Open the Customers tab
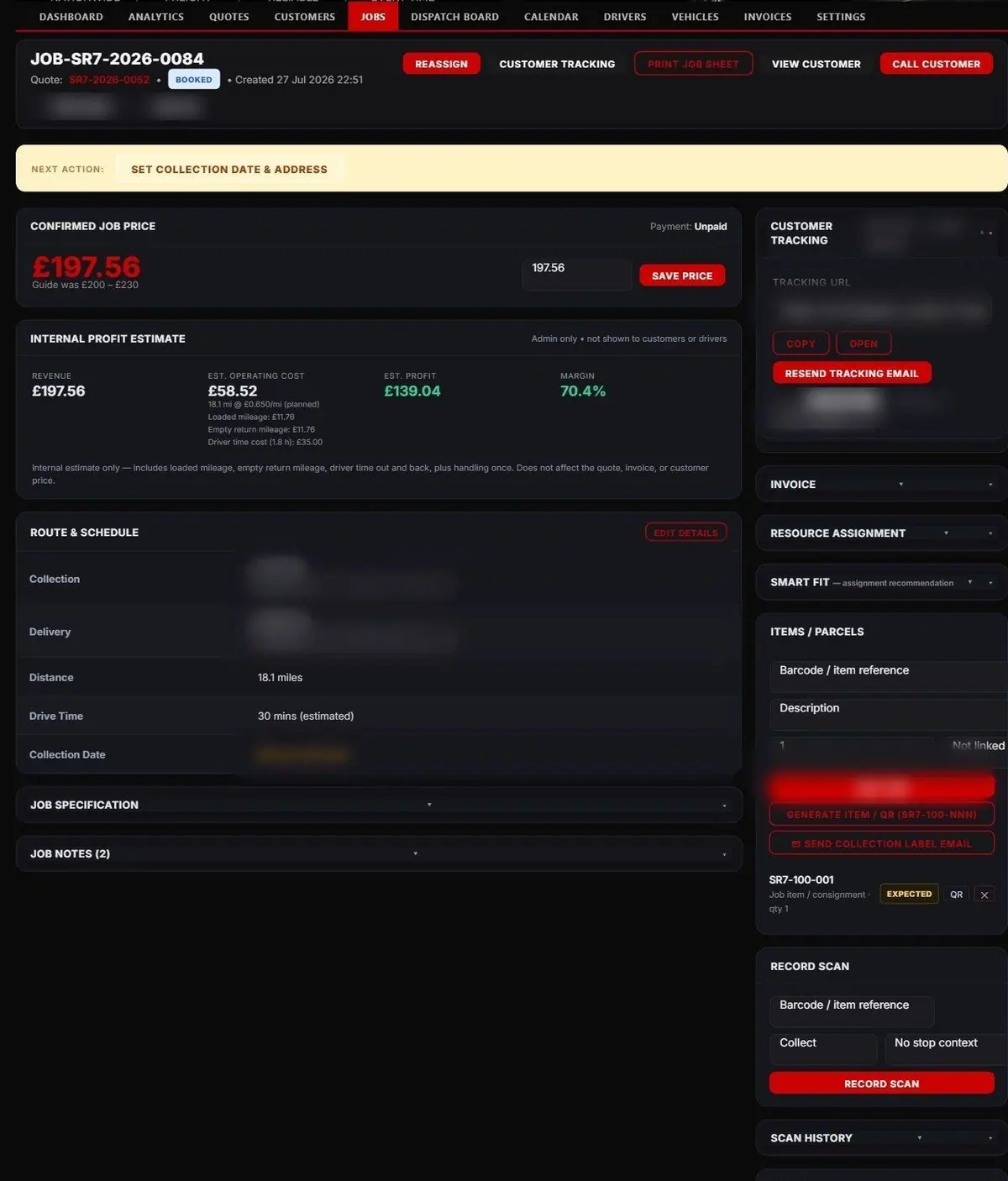Image resolution: width=1008 pixels, height=1181 pixels. click(x=305, y=17)
